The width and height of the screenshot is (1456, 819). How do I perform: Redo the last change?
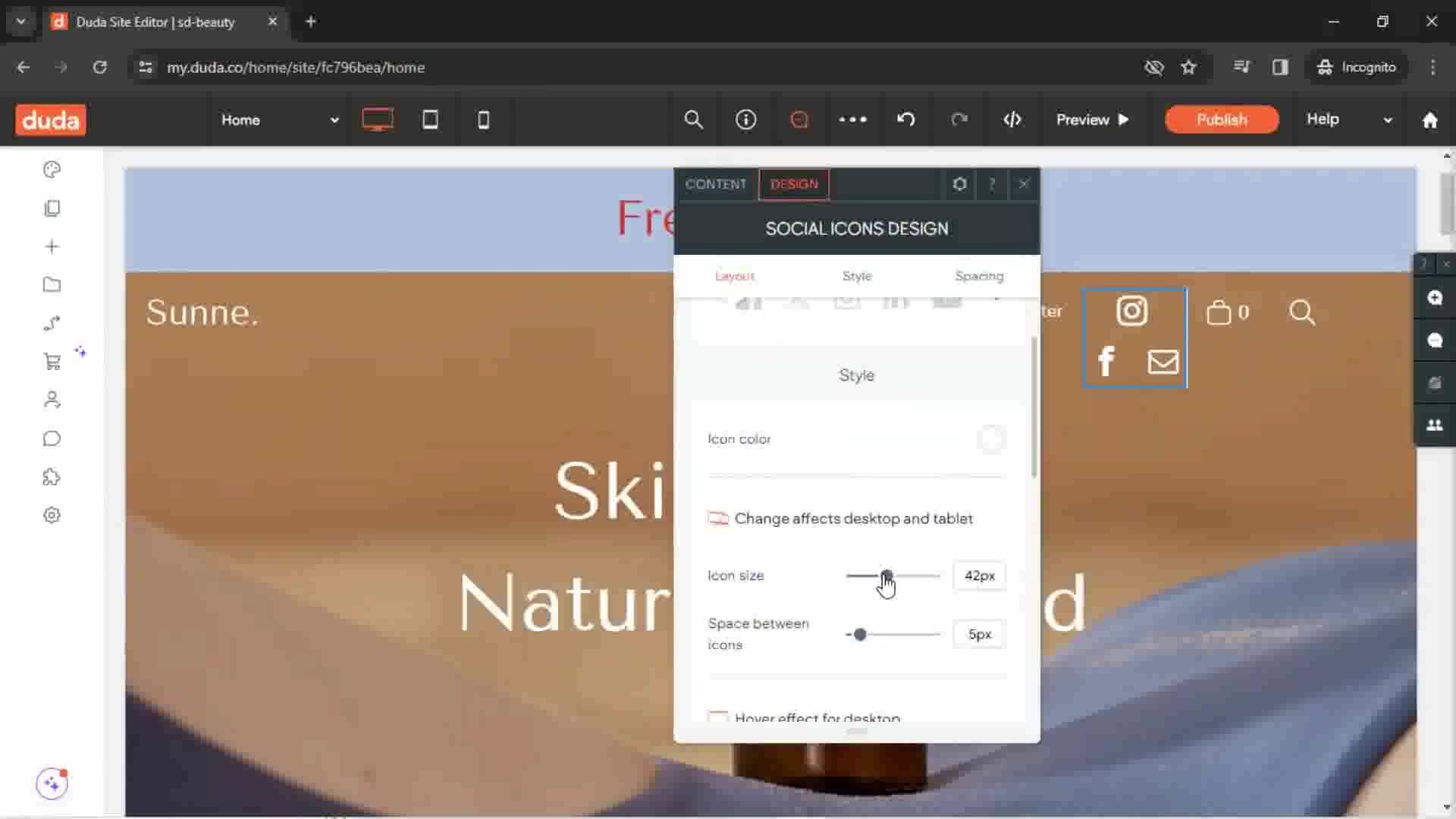959,120
